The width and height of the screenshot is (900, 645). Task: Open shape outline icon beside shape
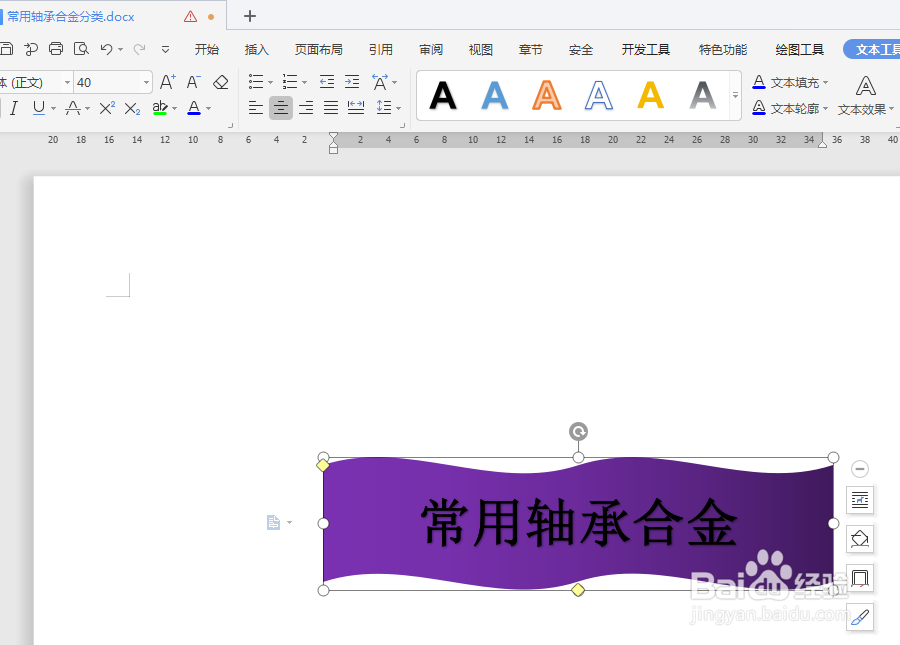pyautogui.click(x=860, y=578)
